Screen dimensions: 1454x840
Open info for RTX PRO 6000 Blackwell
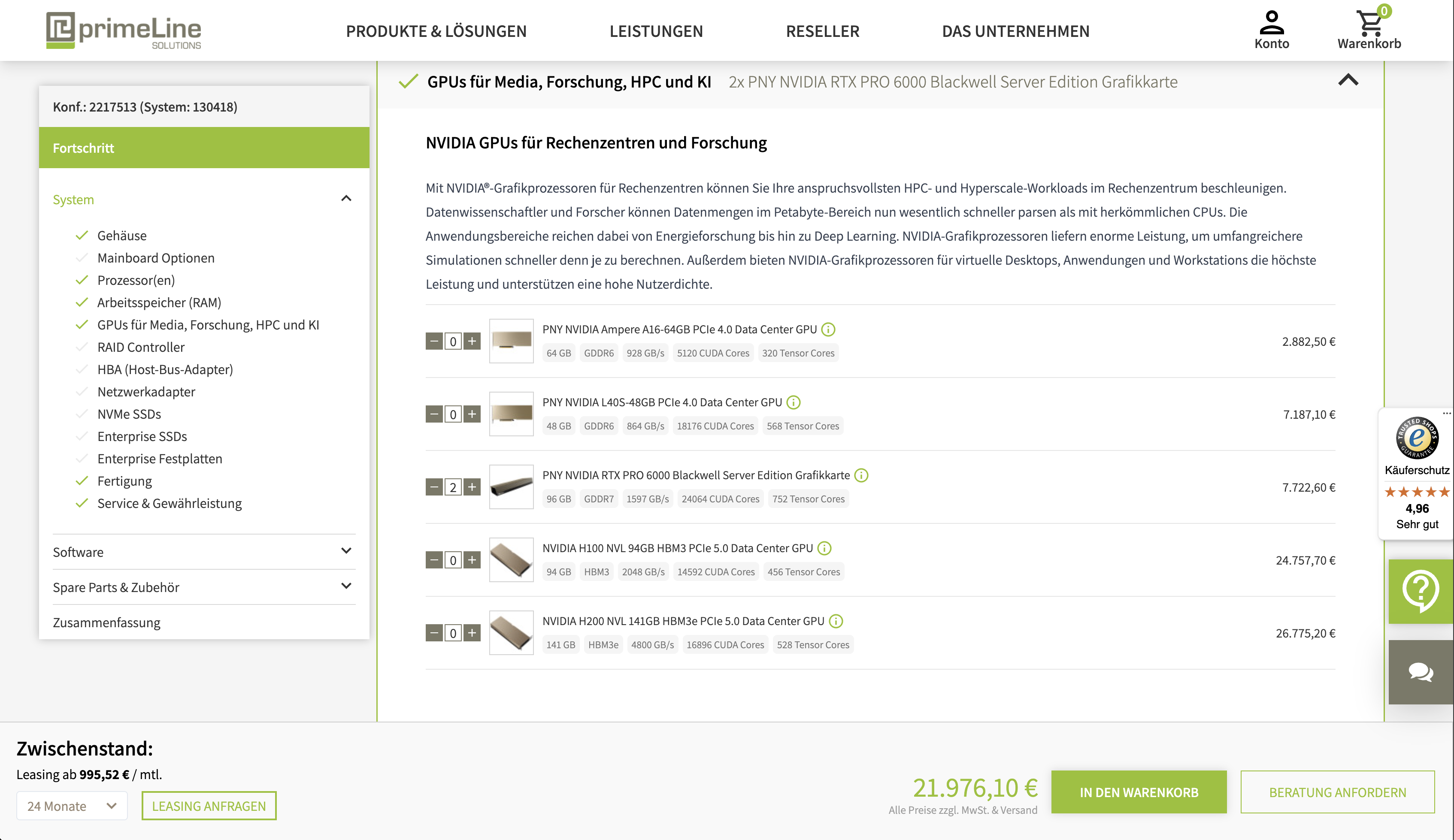click(861, 475)
